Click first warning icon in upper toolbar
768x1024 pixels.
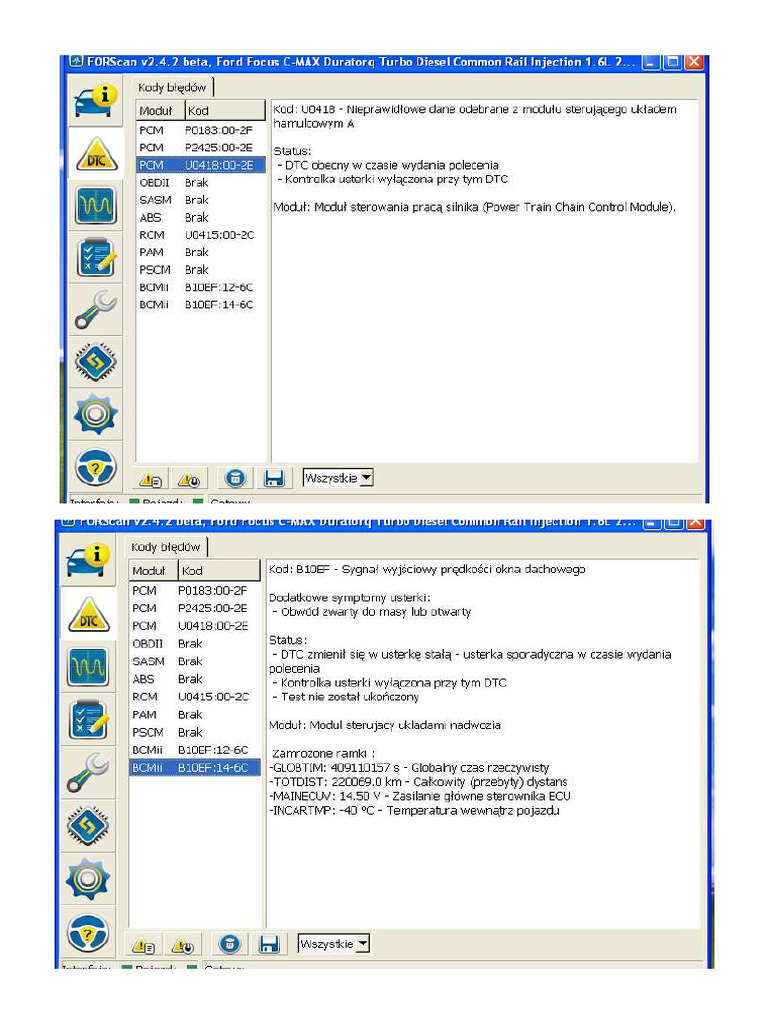click(151, 479)
